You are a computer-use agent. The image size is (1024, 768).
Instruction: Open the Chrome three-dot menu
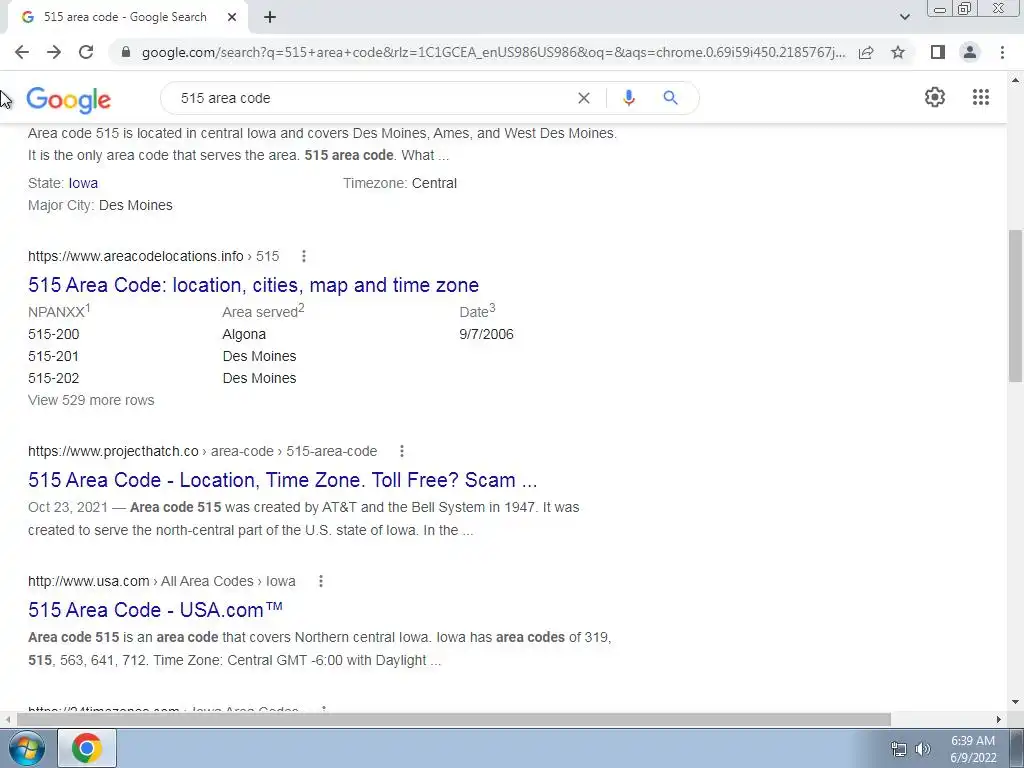(1002, 52)
